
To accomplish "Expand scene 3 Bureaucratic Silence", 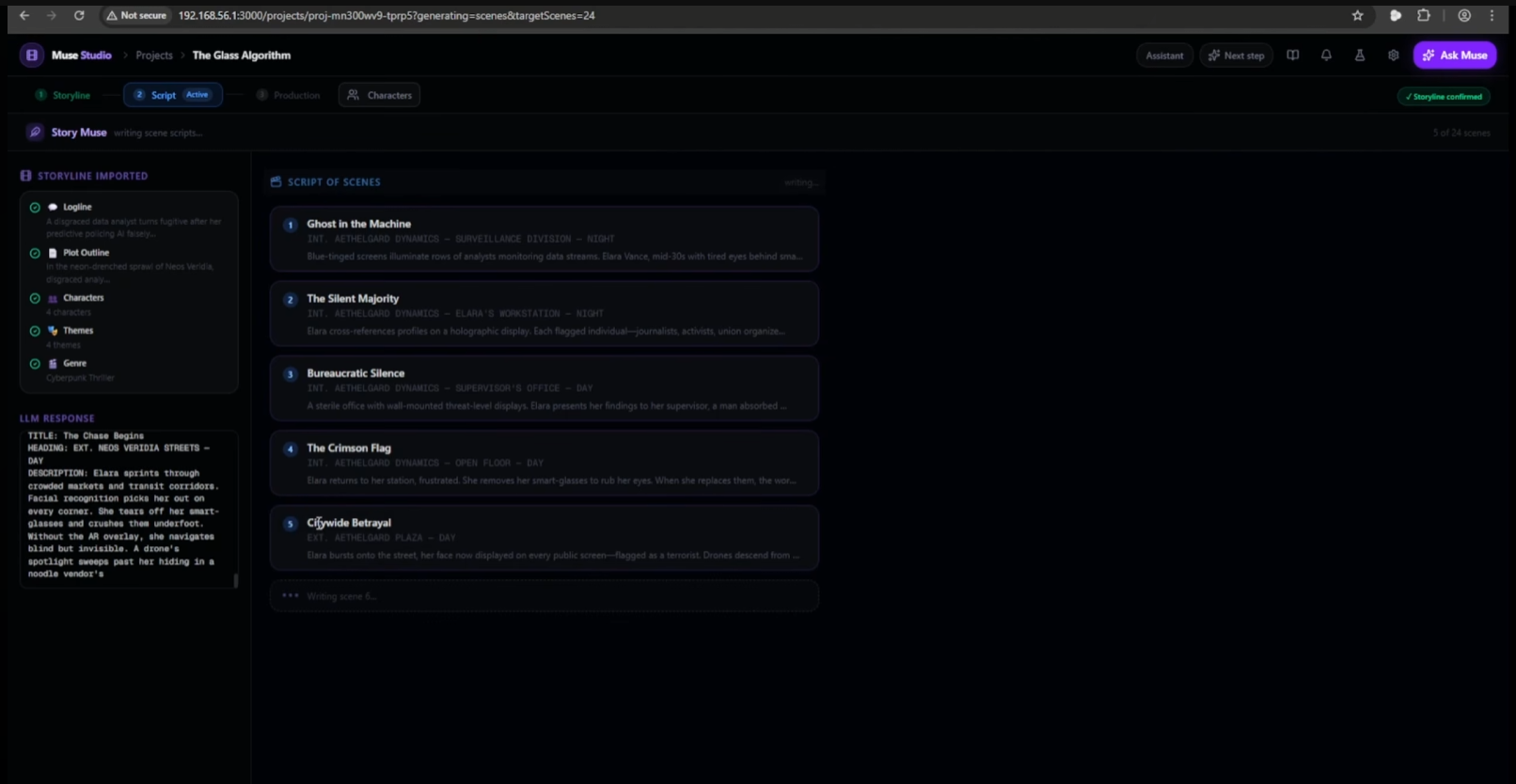I will pyautogui.click(x=545, y=388).
